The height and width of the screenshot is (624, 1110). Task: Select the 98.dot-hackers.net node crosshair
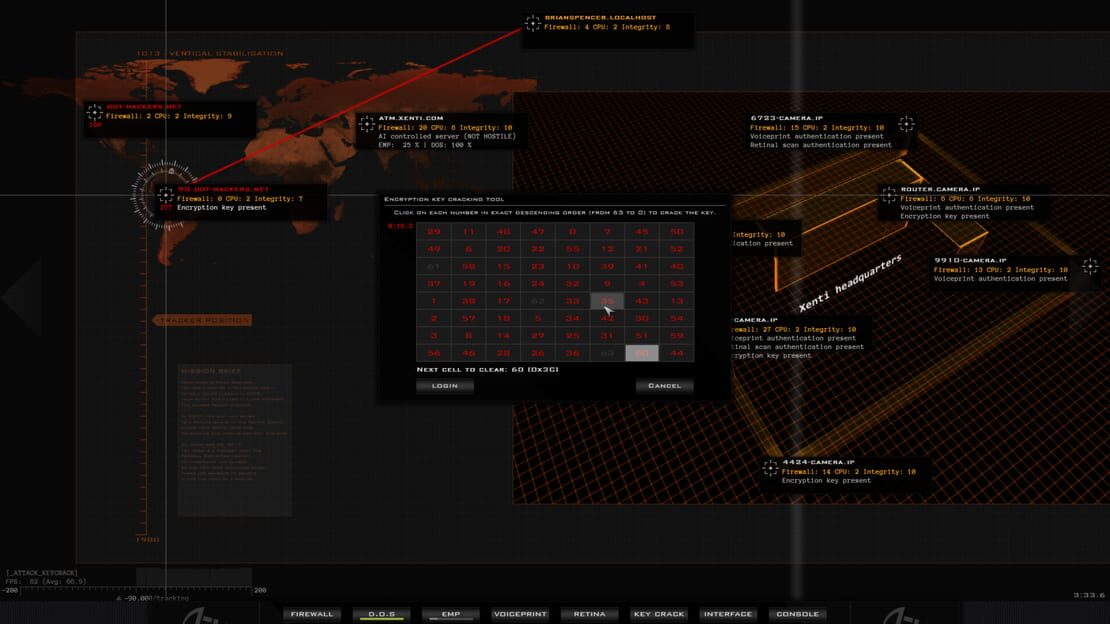click(x=165, y=195)
